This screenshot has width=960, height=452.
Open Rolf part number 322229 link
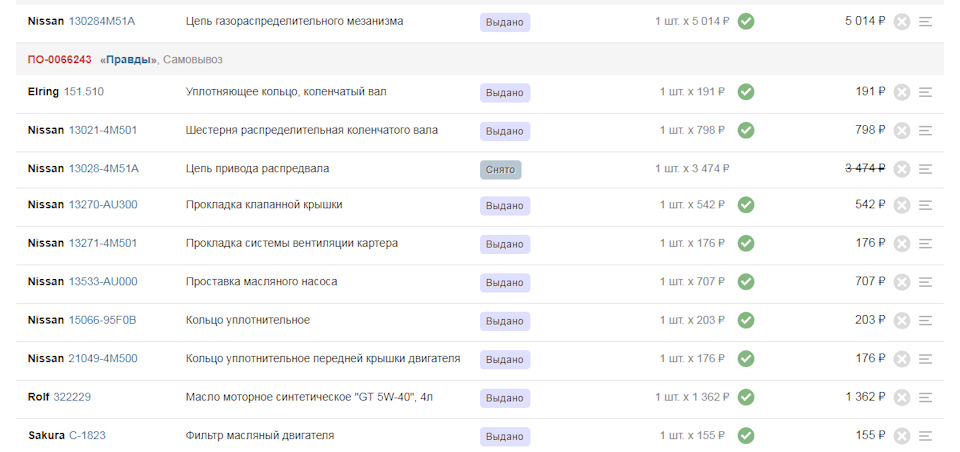click(72, 397)
